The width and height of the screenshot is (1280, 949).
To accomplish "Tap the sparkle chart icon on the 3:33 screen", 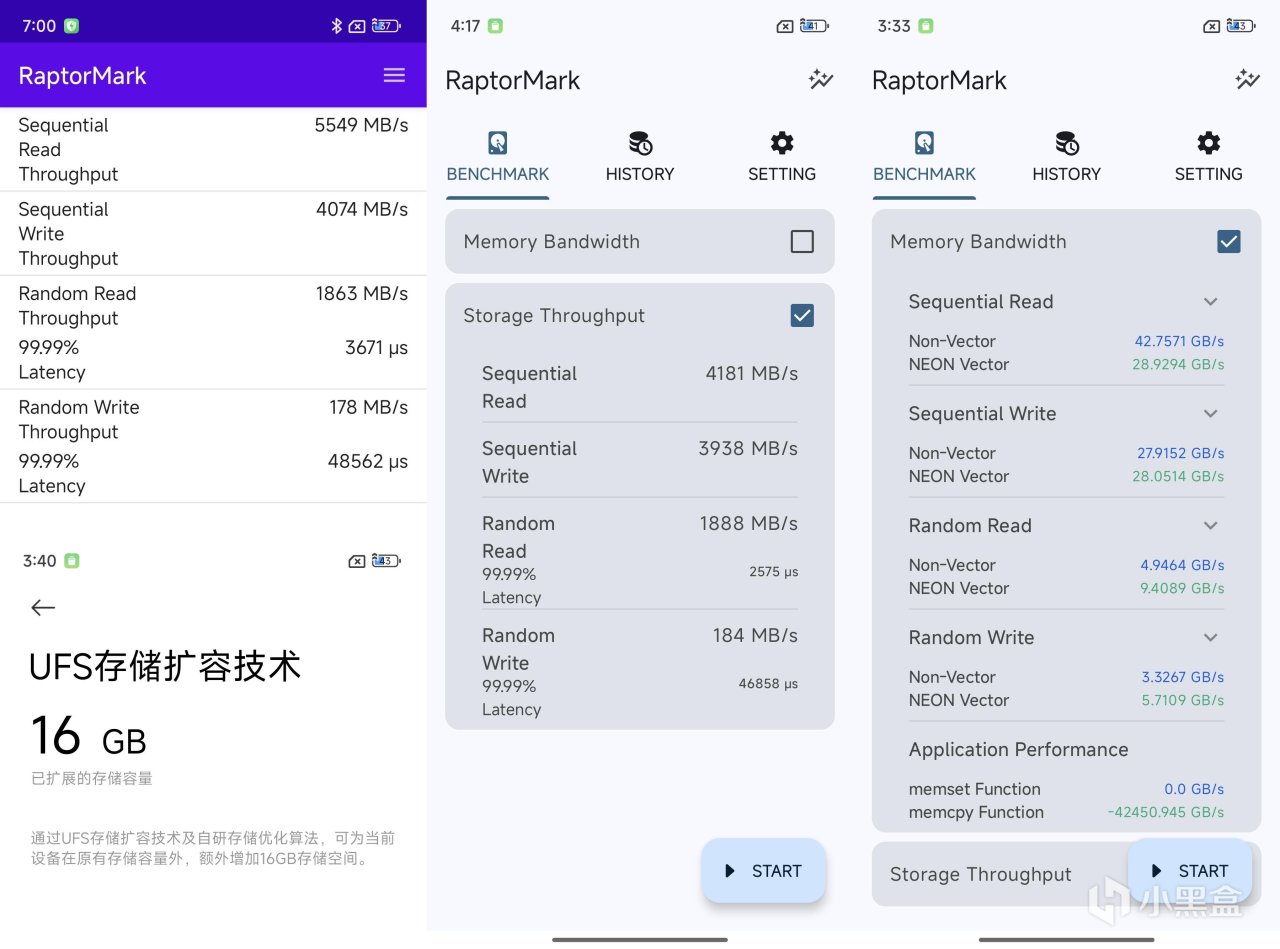I will tap(1247, 80).
